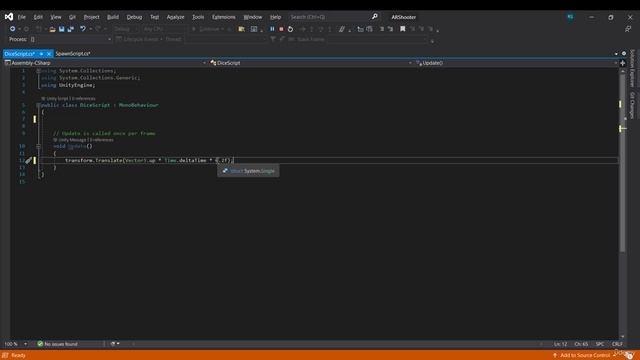
Task: Click the Ln: 12 line indicator
Action: click(x=560, y=344)
